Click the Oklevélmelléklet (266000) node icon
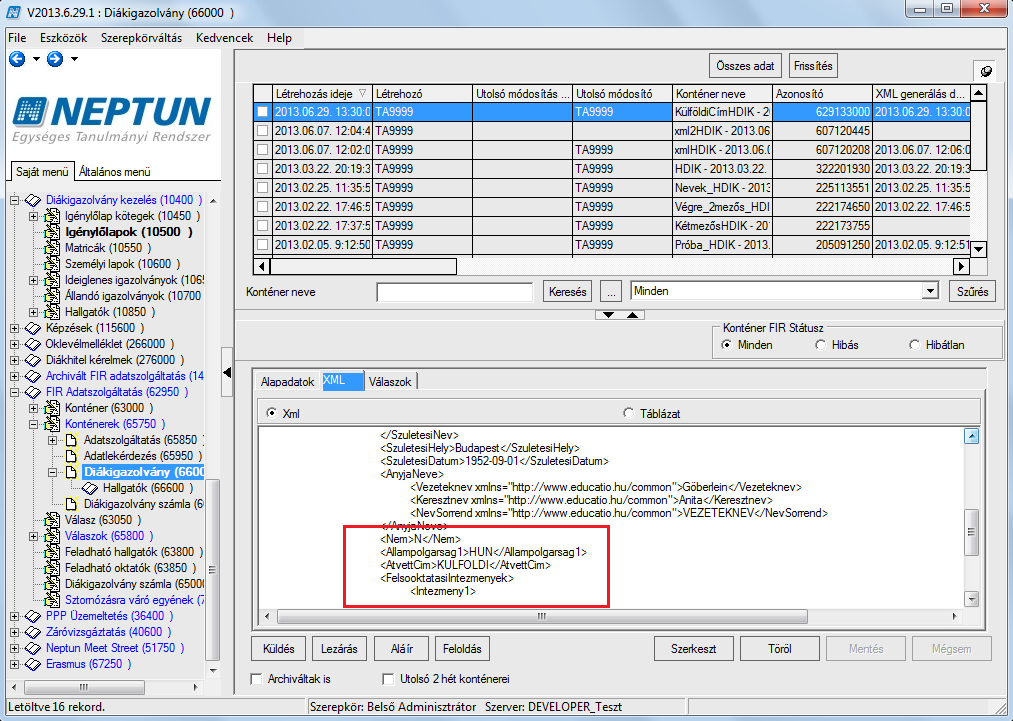The image size is (1013, 721). click(33, 344)
